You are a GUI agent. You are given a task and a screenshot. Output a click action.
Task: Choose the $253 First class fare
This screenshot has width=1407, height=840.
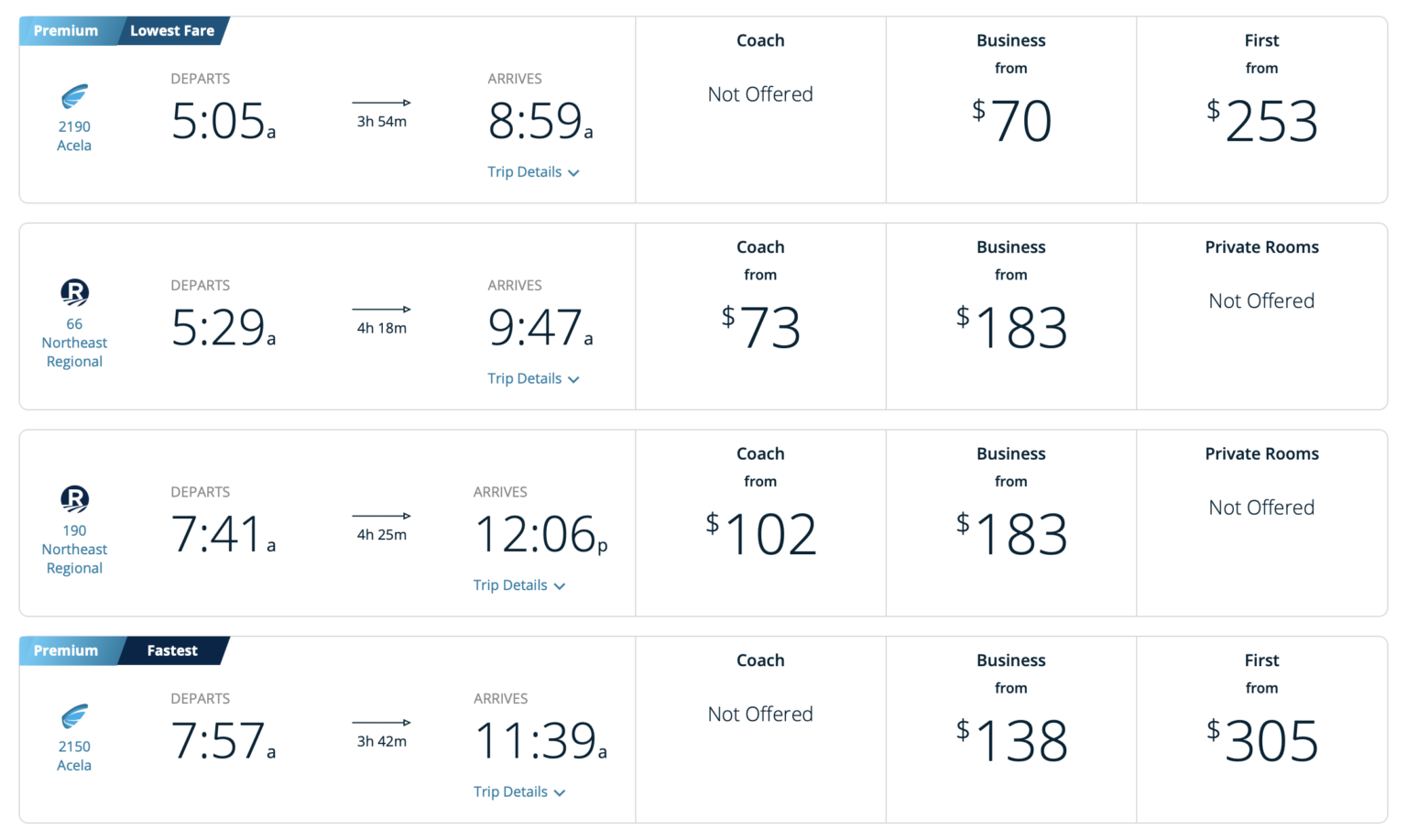[1261, 120]
